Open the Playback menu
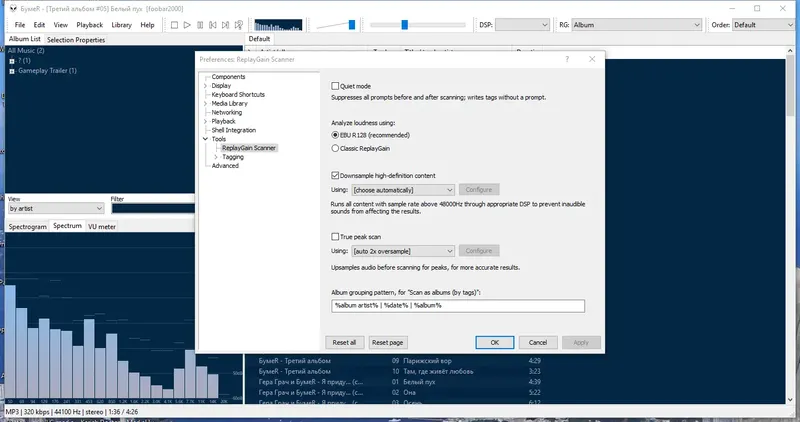This screenshot has height=422, width=800. [x=90, y=24]
